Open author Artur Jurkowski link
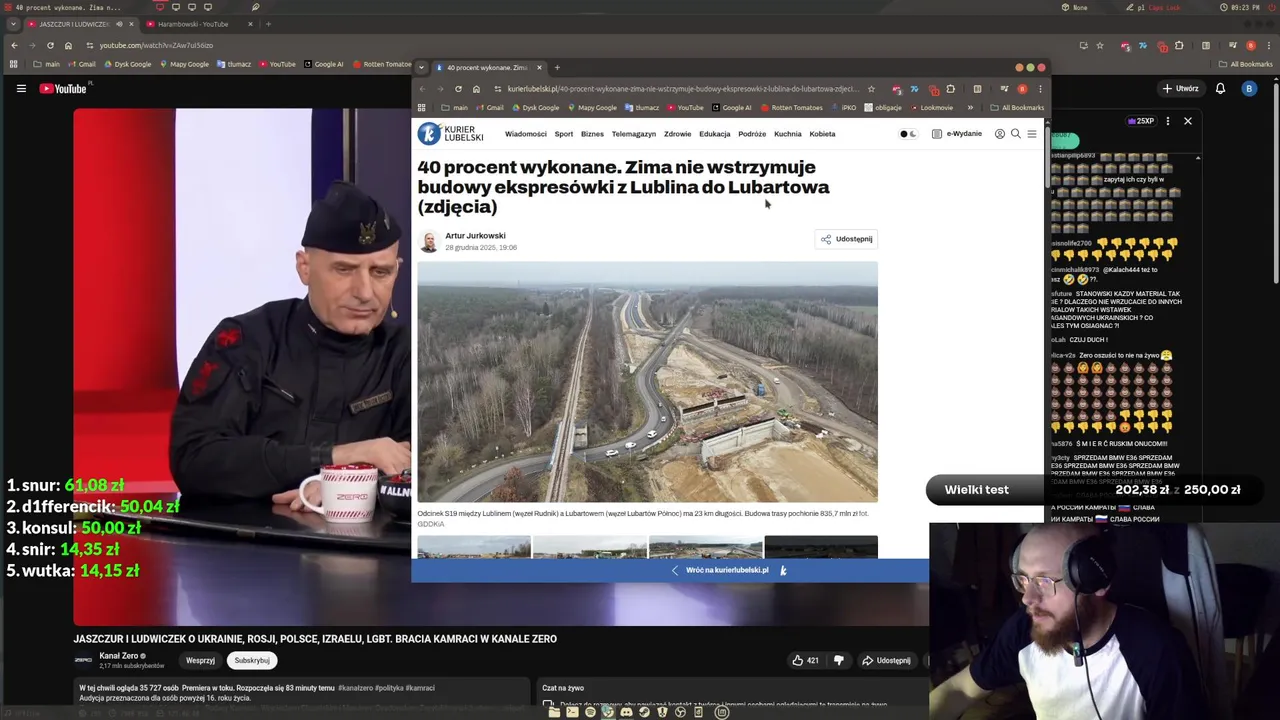The image size is (1280, 720). pyautogui.click(x=475, y=236)
